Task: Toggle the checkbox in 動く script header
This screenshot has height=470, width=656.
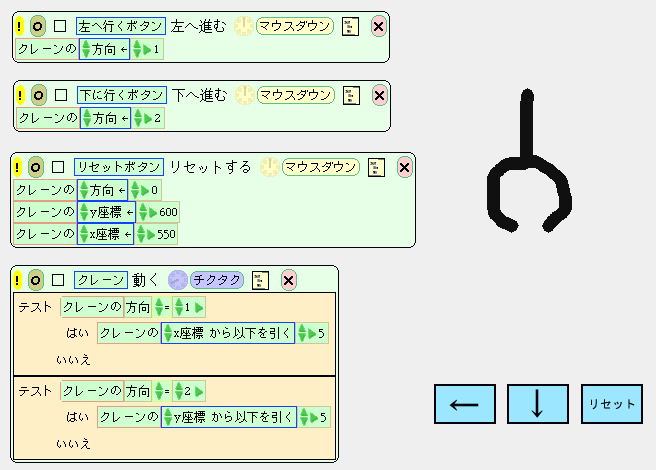Action: [59, 280]
